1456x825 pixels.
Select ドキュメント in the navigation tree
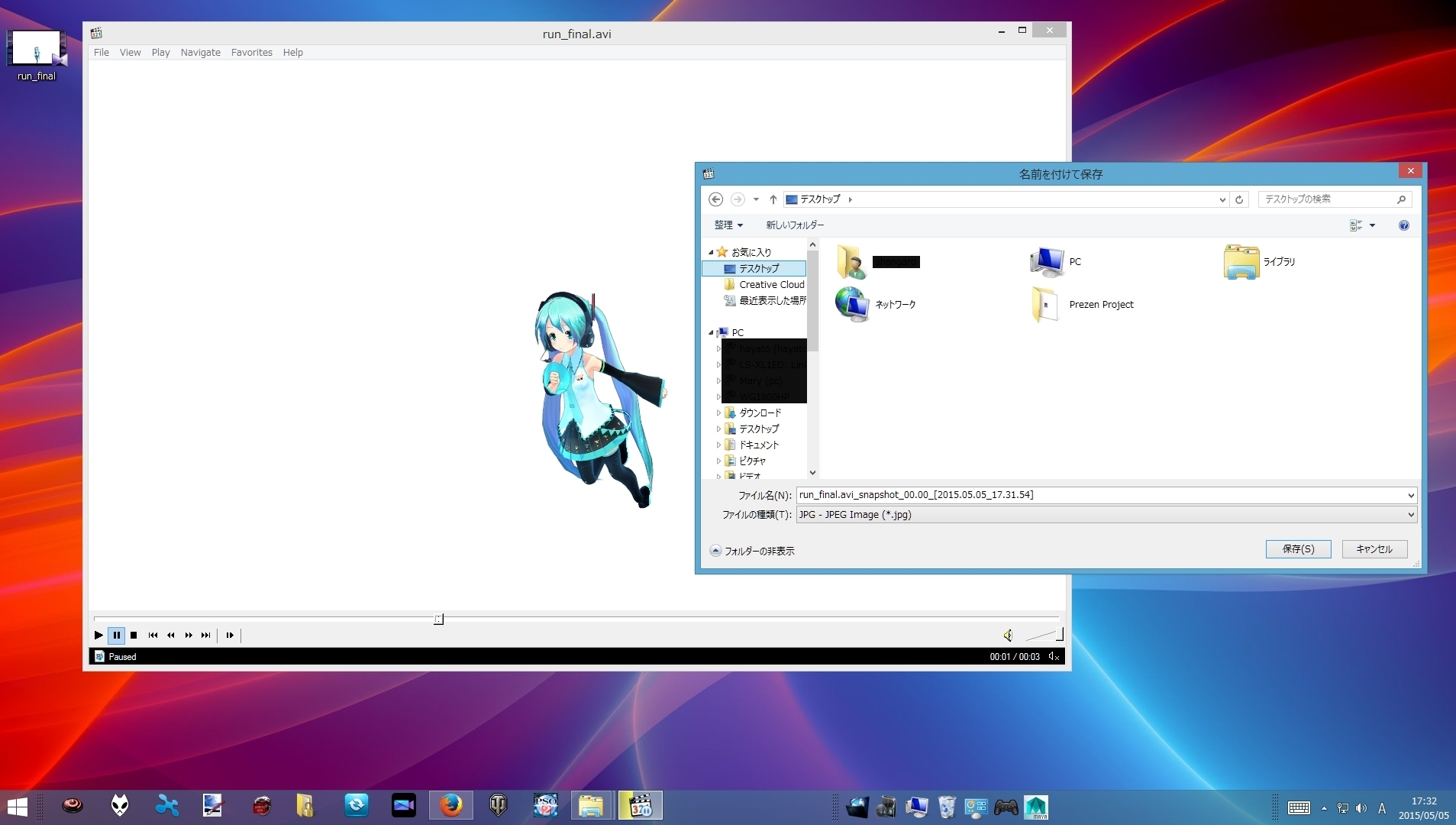(751, 445)
